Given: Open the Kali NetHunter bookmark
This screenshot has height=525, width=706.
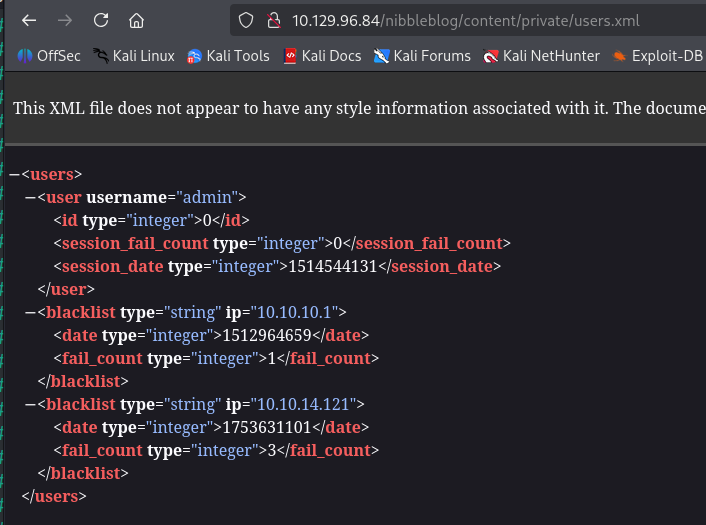Looking at the screenshot, I should [x=541, y=56].
